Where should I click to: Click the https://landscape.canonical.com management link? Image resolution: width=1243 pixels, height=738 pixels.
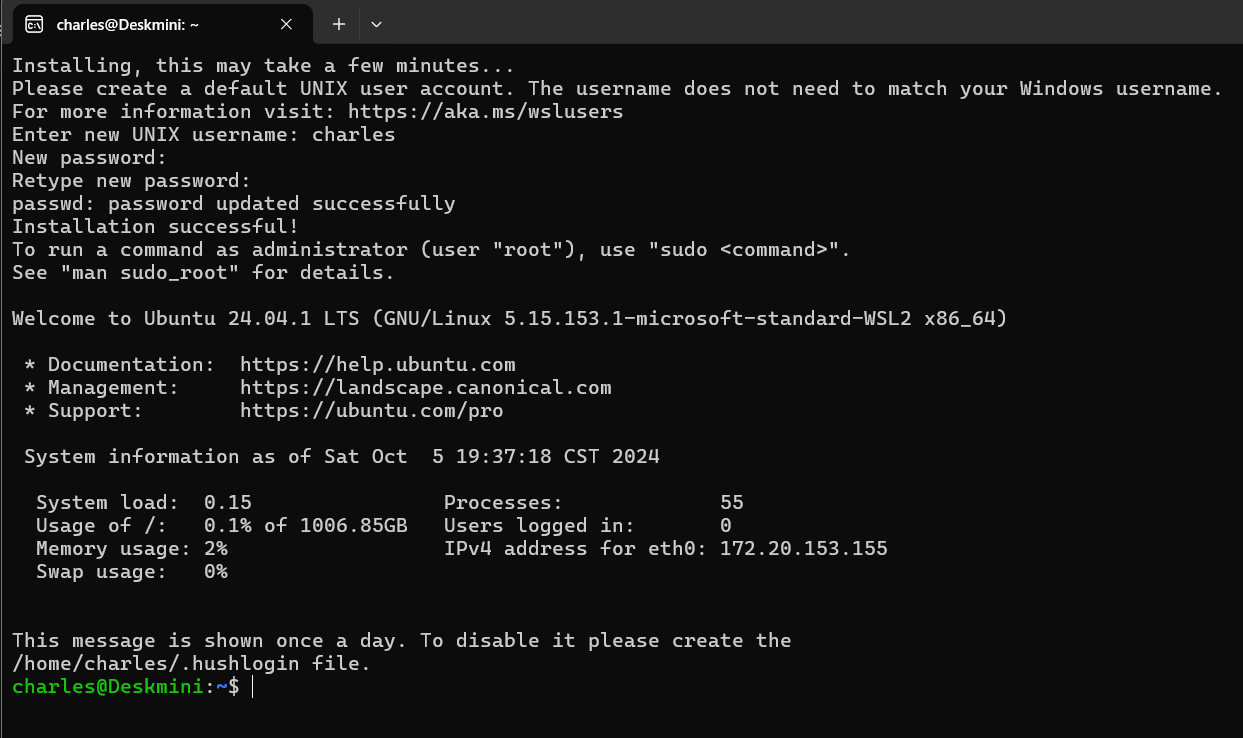pos(425,388)
